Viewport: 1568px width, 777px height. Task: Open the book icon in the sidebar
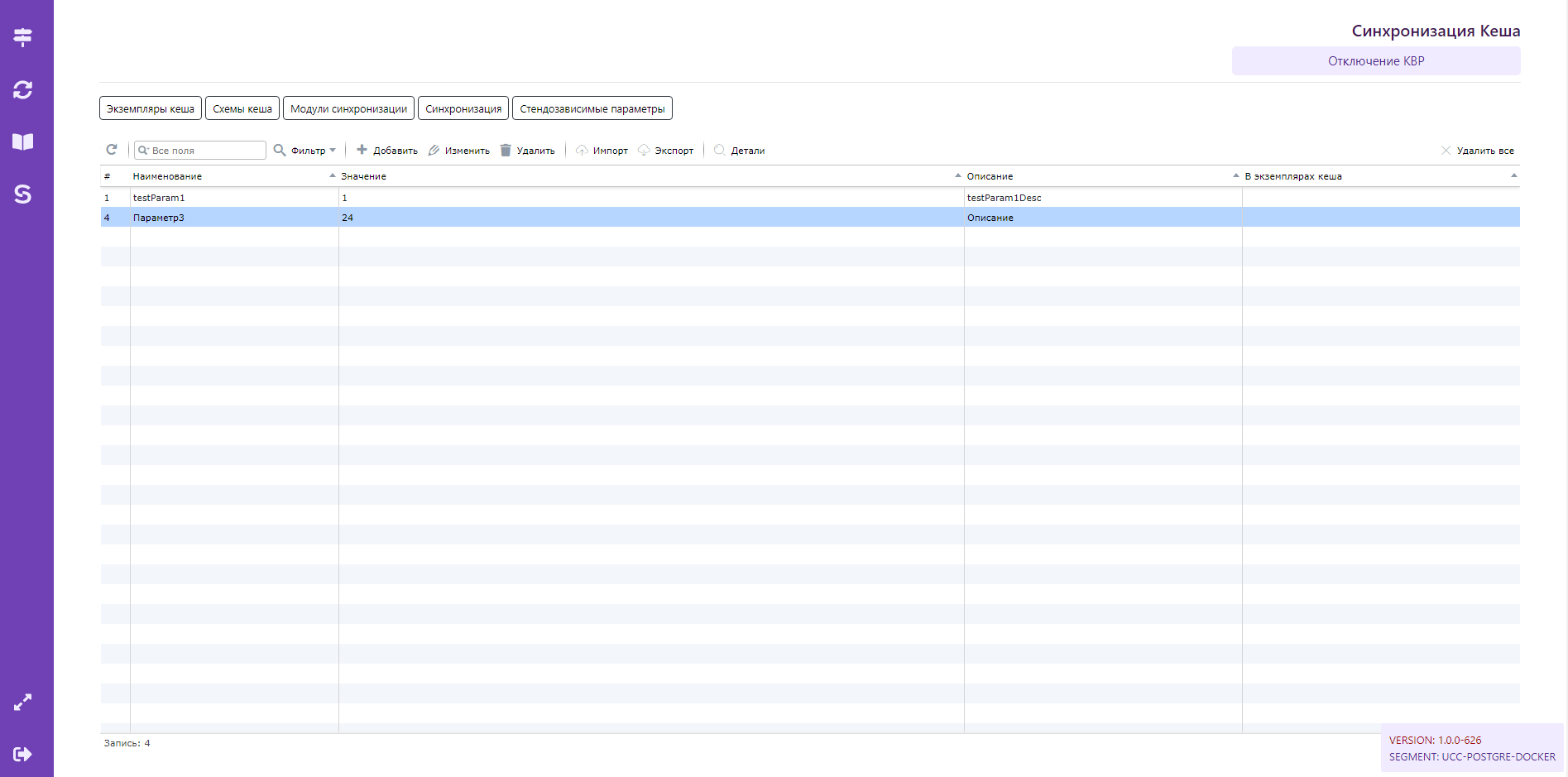pos(23,141)
